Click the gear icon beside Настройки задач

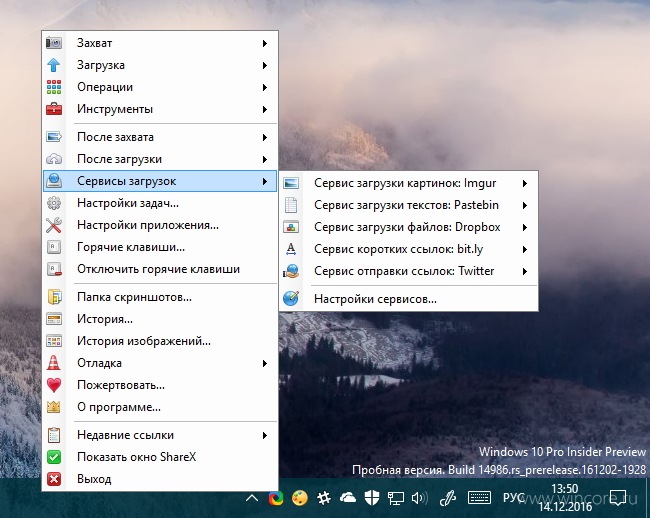pyautogui.click(x=54, y=203)
